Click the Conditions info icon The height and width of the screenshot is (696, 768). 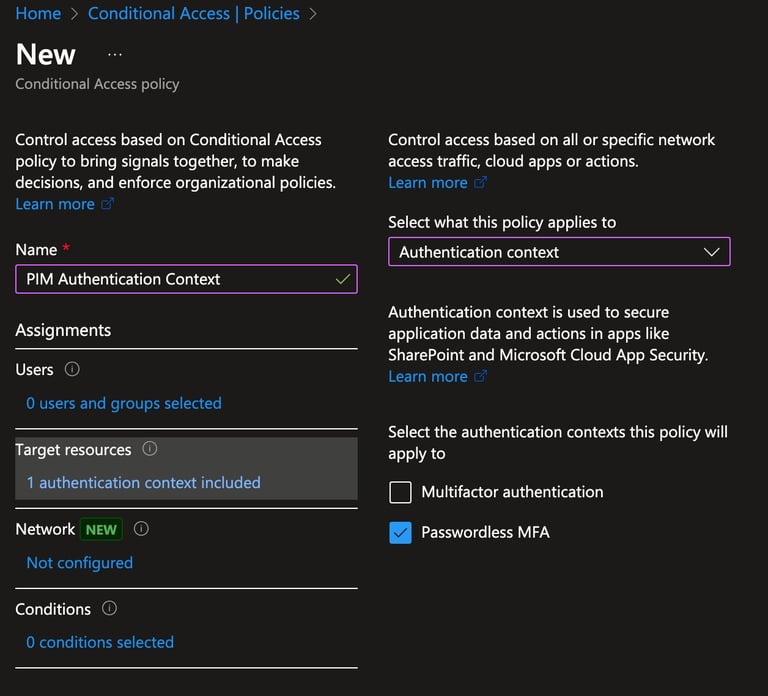[109, 608]
